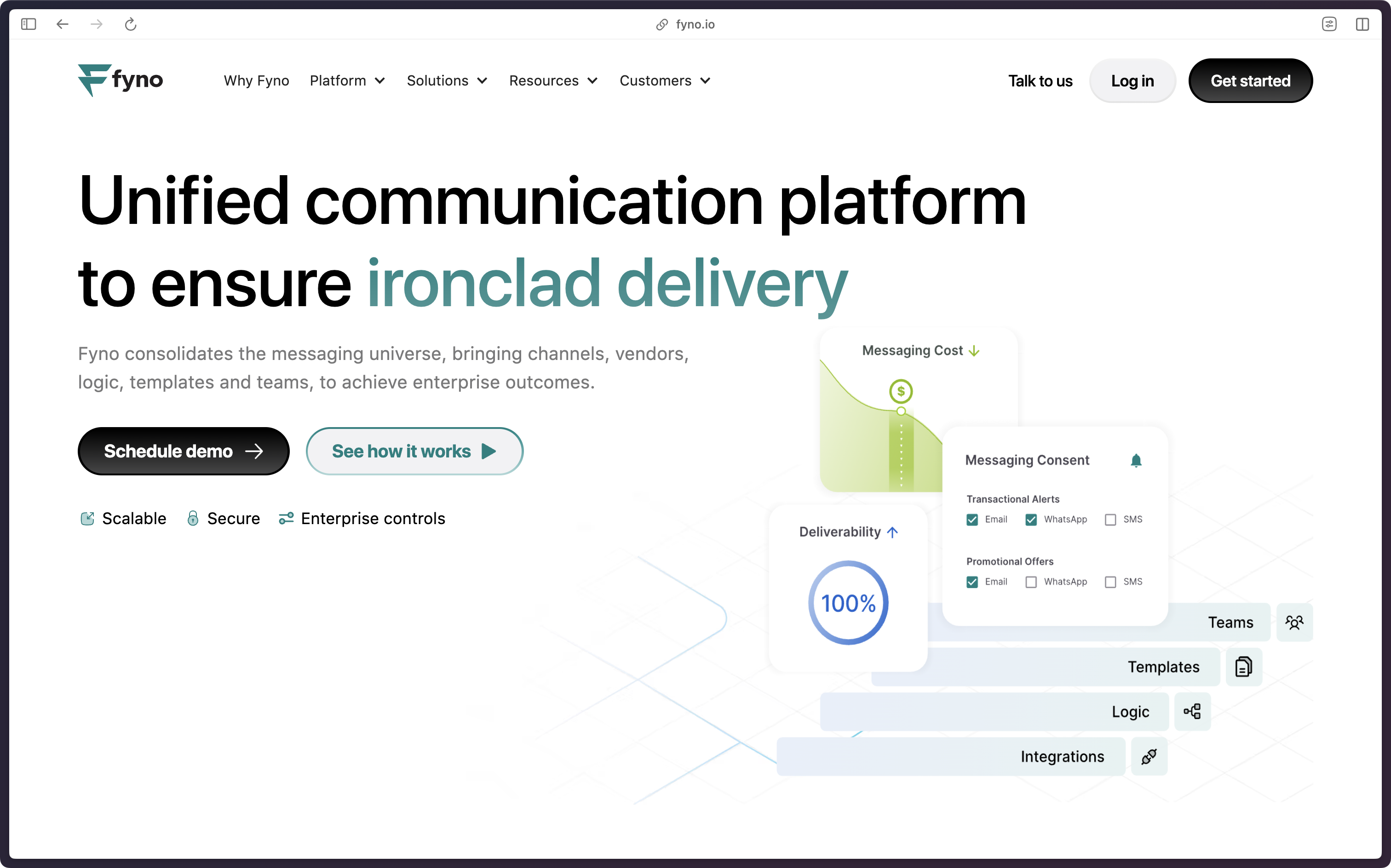Screen dimensions: 1391x868
Task: Click the Schedule demo button
Action: pos(183,451)
